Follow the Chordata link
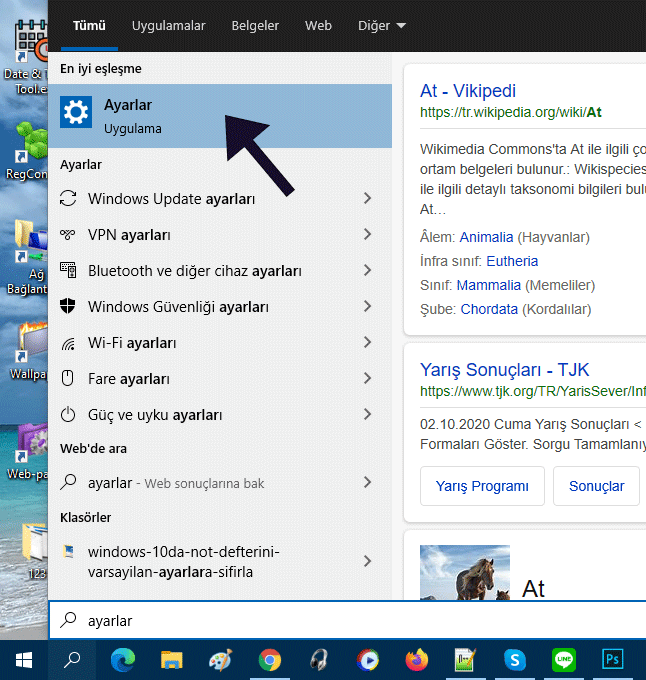 489,309
